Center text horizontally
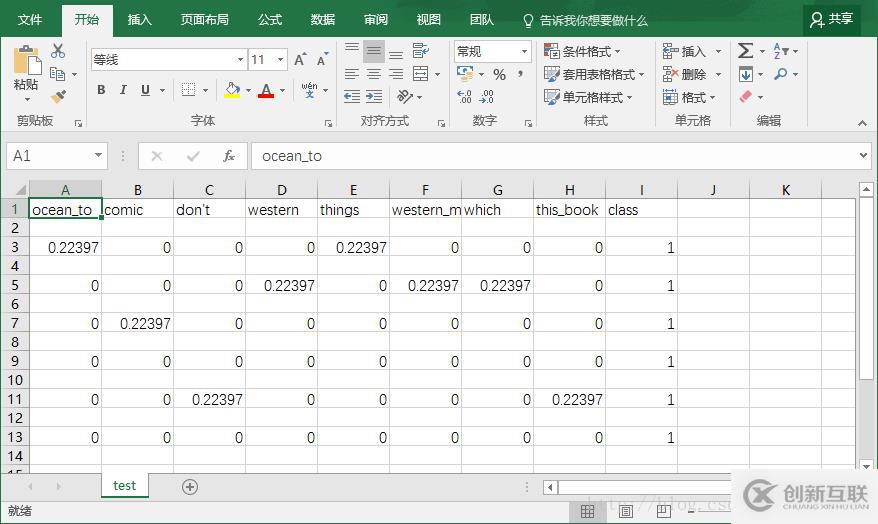 pyautogui.click(x=373, y=74)
